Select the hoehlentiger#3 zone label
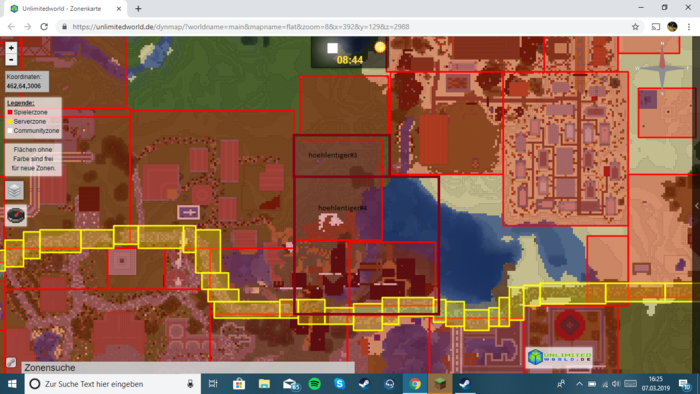Viewport: 700px width, 394px height. tap(333, 155)
